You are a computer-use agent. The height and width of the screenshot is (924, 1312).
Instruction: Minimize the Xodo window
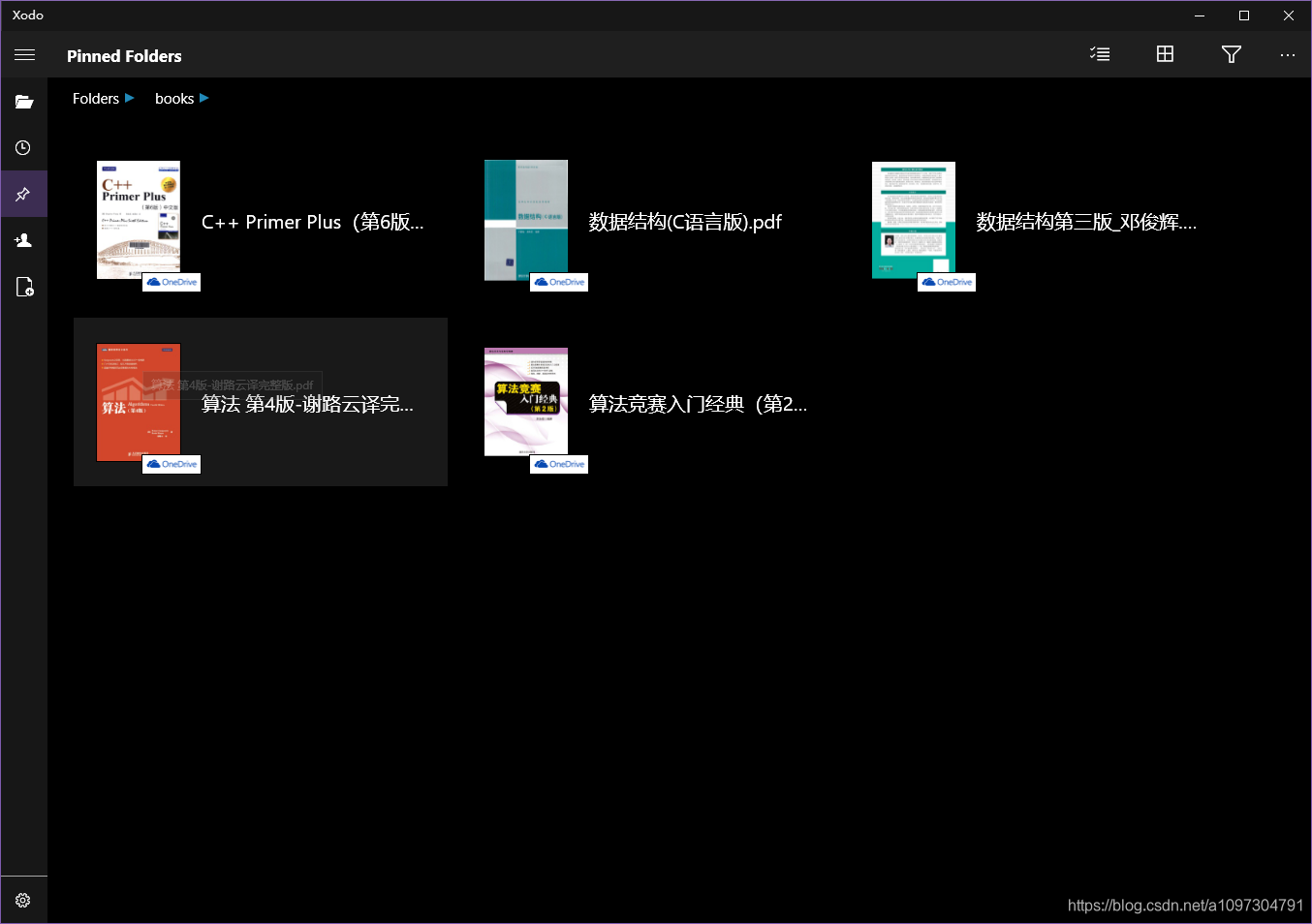tap(1200, 15)
